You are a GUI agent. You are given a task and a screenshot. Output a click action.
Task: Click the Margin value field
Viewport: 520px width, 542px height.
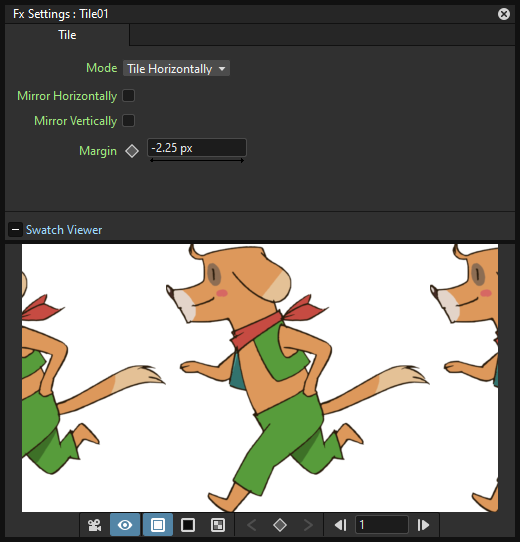pyautogui.click(x=197, y=148)
